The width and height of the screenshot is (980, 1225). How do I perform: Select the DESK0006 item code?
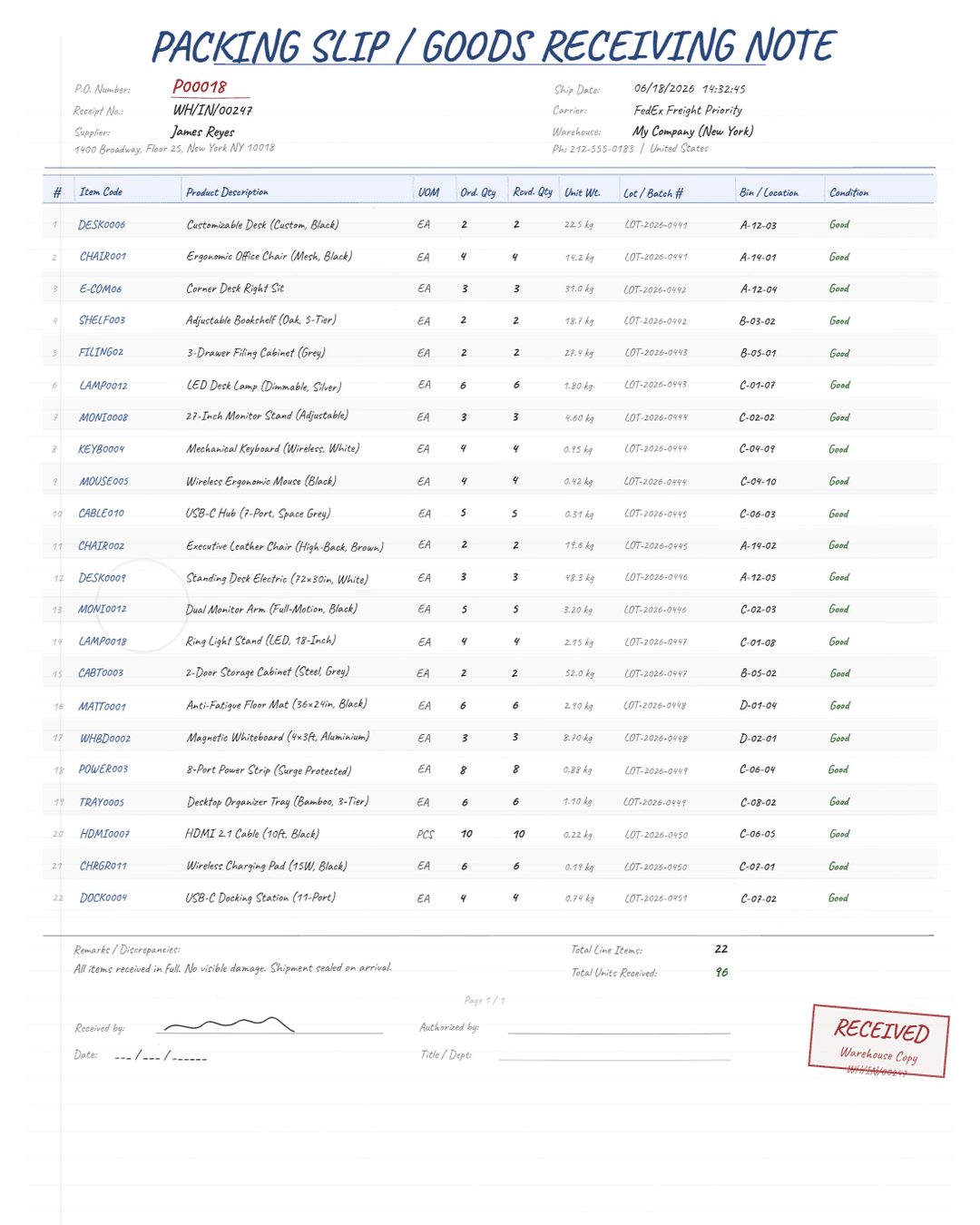click(102, 224)
